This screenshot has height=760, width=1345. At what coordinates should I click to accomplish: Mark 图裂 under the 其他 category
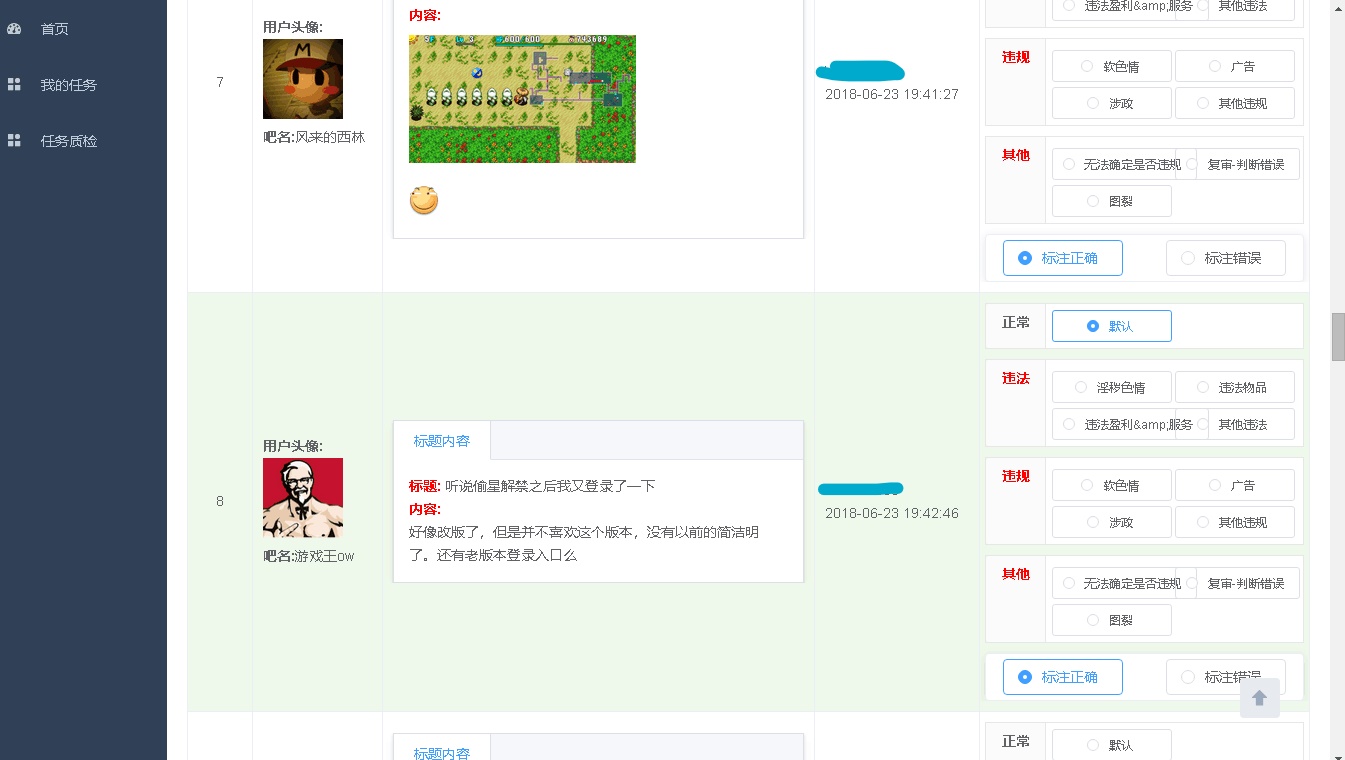click(x=1111, y=619)
